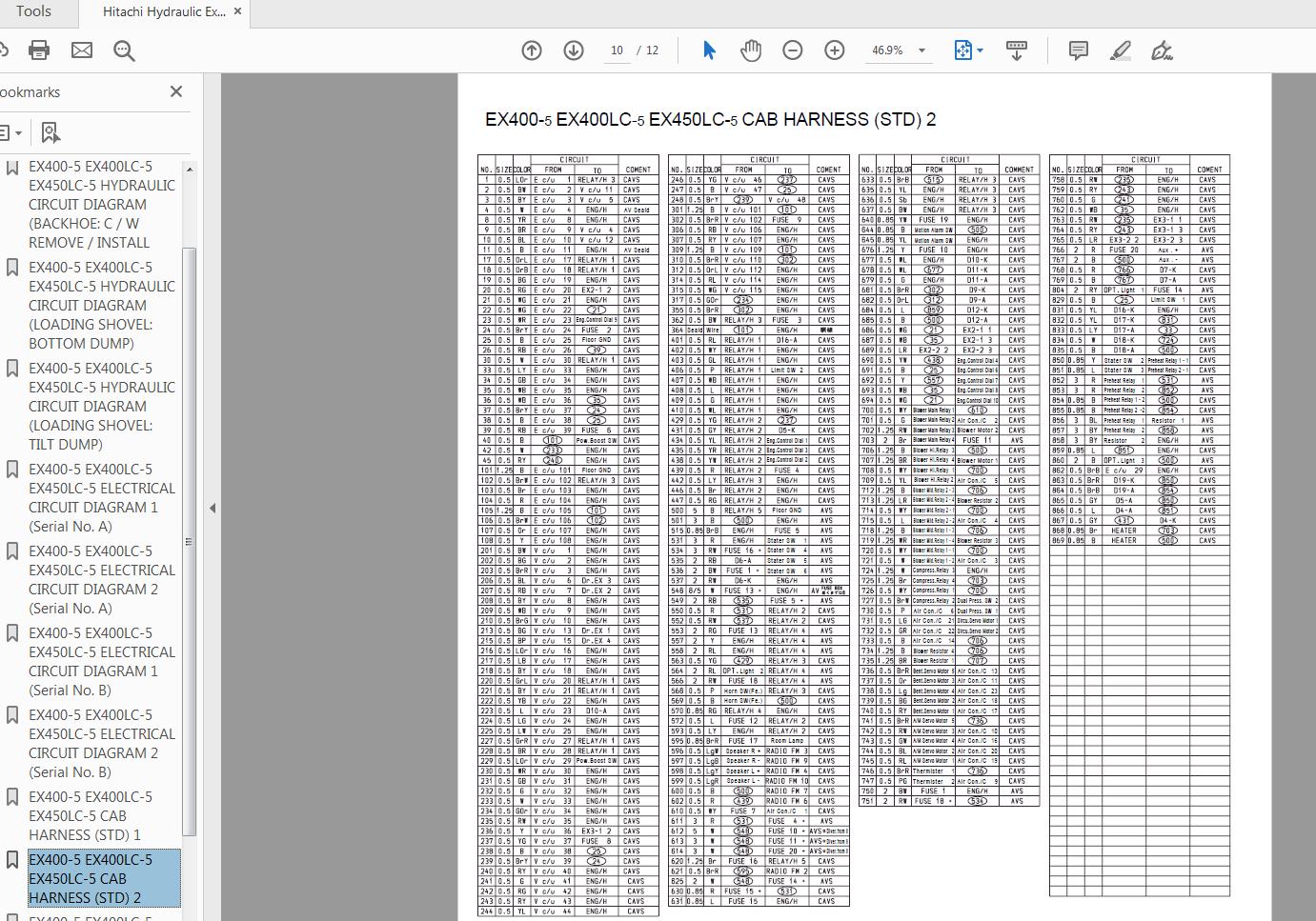Click the bookmarks scrollbar up arrow

coord(189,169)
